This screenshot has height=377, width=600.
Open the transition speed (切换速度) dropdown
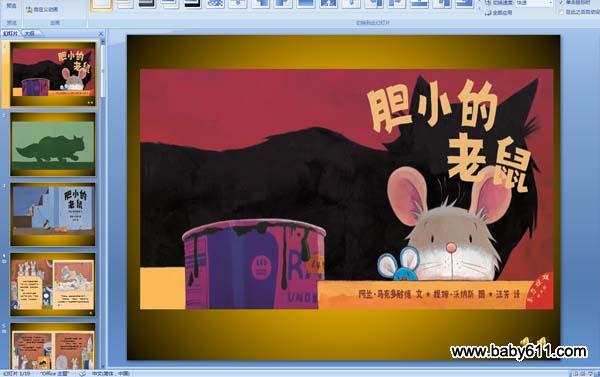[x=534, y=3]
